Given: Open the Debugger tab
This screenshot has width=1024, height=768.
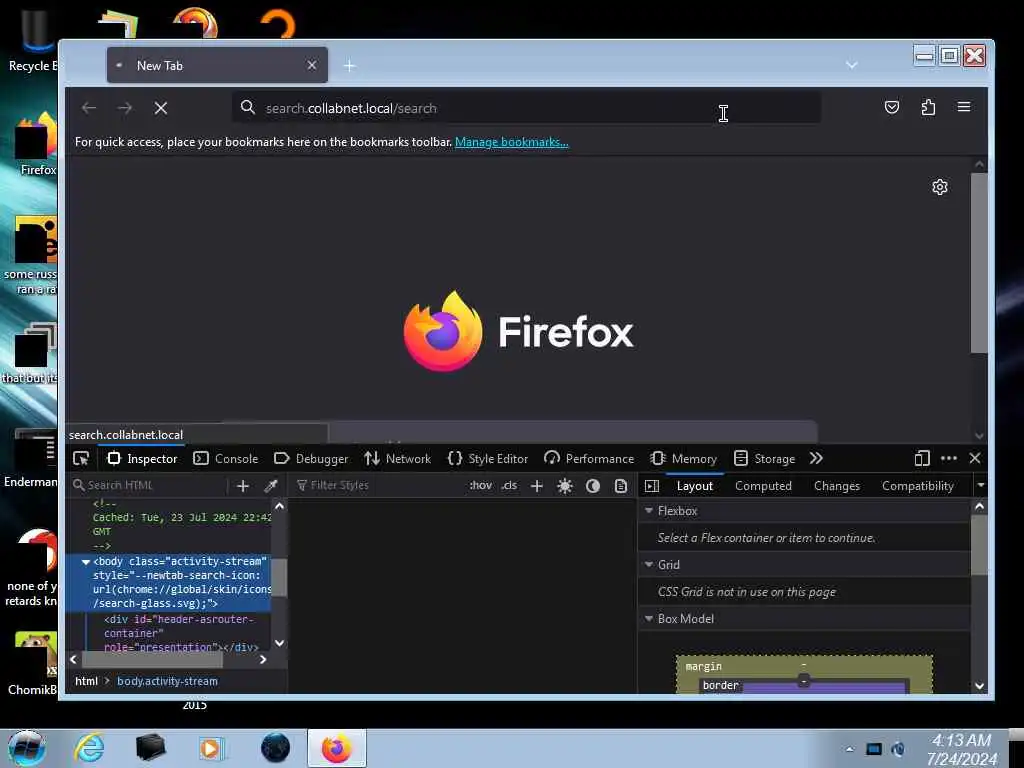Looking at the screenshot, I should (x=311, y=458).
